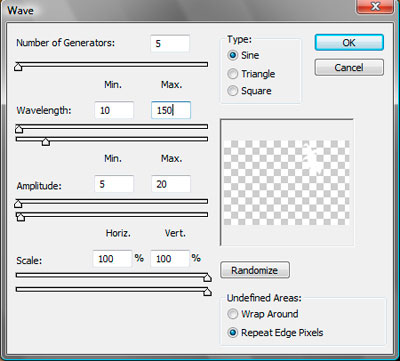The height and width of the screenshot is (361, 400).
Task: Click the Amplitude maximum slider handle
Action: tap(21, 217)
